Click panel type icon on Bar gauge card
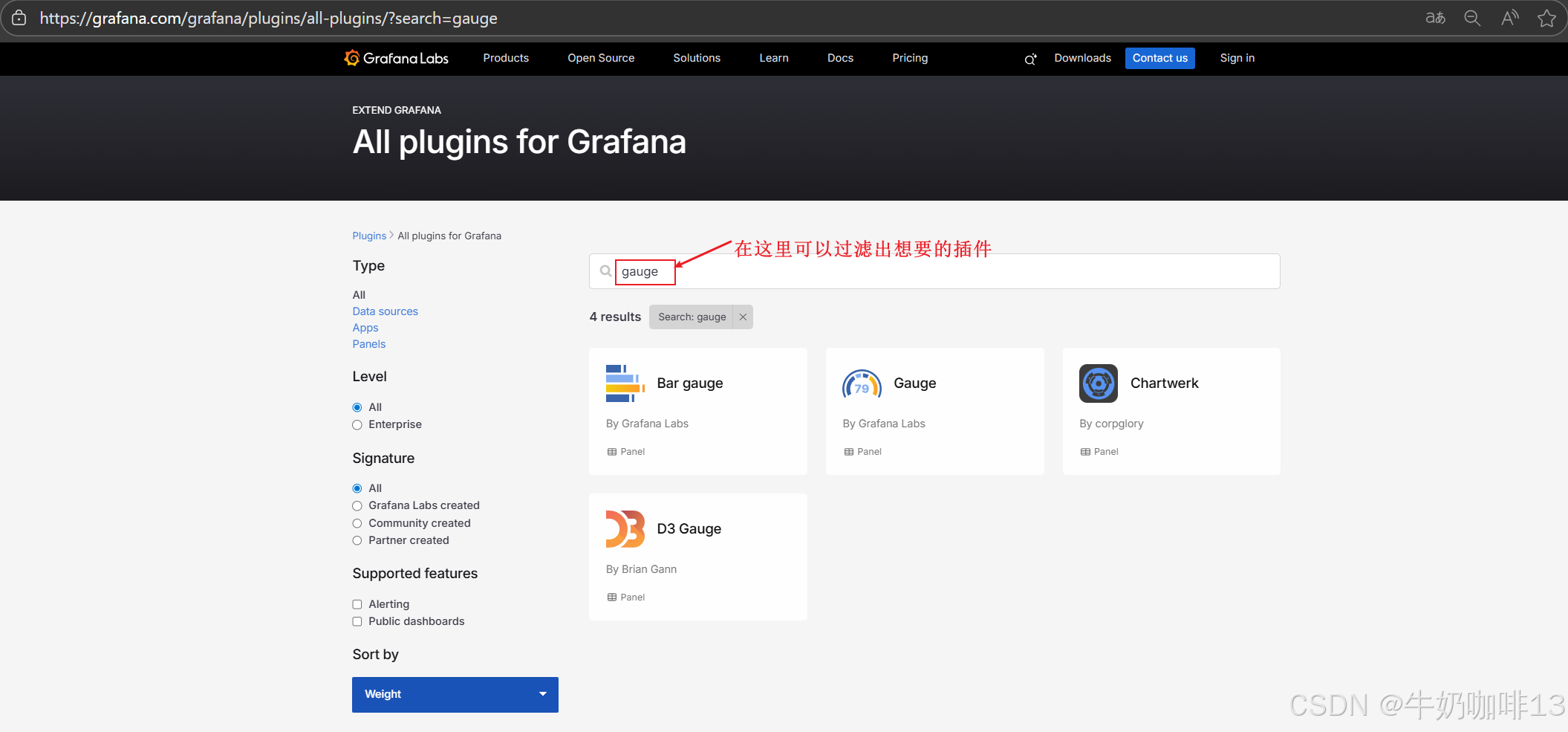The height and width of the screenshot is (732, 1568). coord(612,452)
